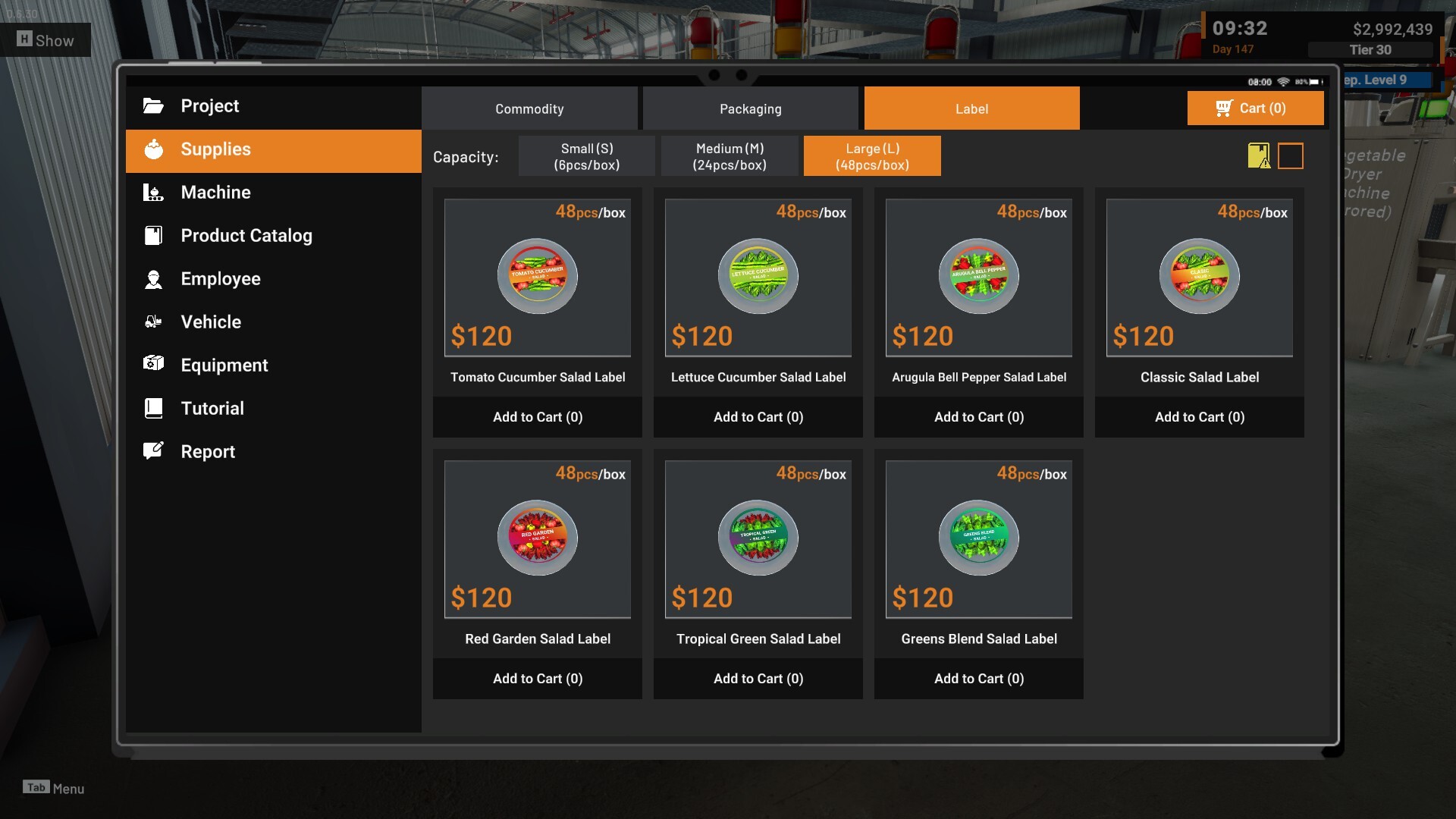
Task: Click the Product Catalog book icon
Action: click(x=153, y=236)
